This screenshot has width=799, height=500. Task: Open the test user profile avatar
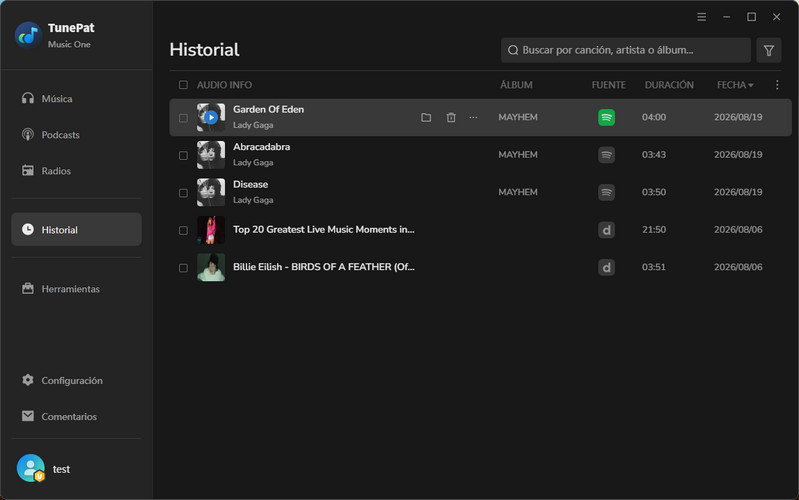(x=31, y=468)
